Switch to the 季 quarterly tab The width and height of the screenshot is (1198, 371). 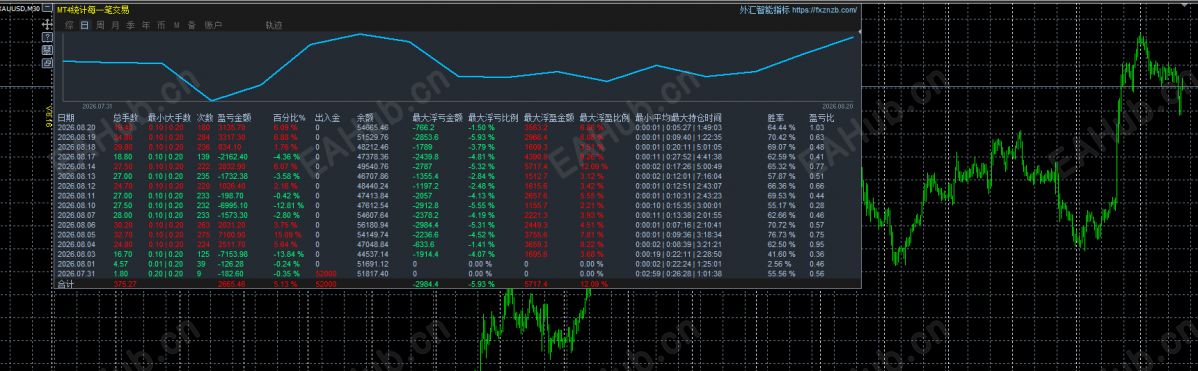(131, 25)
